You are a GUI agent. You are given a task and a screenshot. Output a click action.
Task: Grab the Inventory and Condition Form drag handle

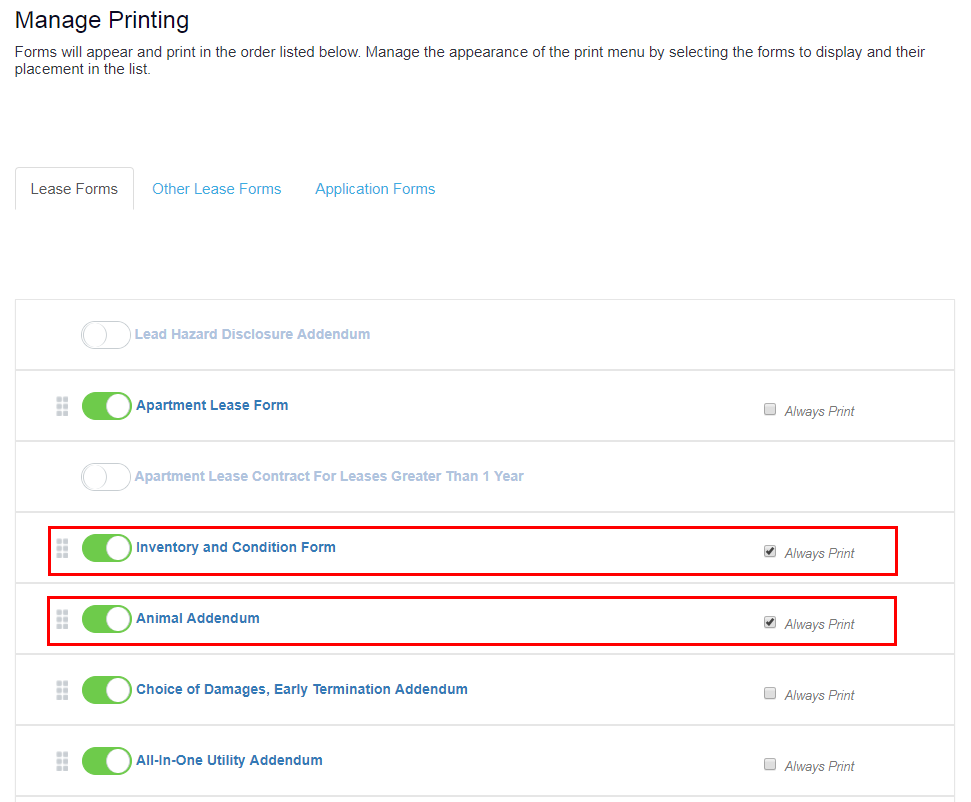click(62, 548)
